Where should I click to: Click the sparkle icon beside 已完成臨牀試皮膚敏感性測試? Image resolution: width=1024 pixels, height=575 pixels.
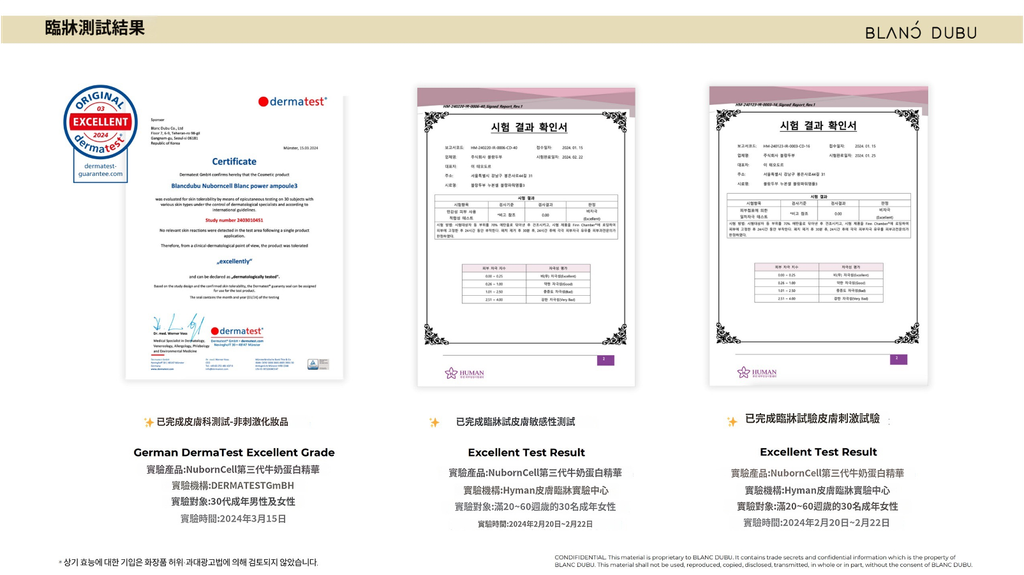tap(434, 422)
